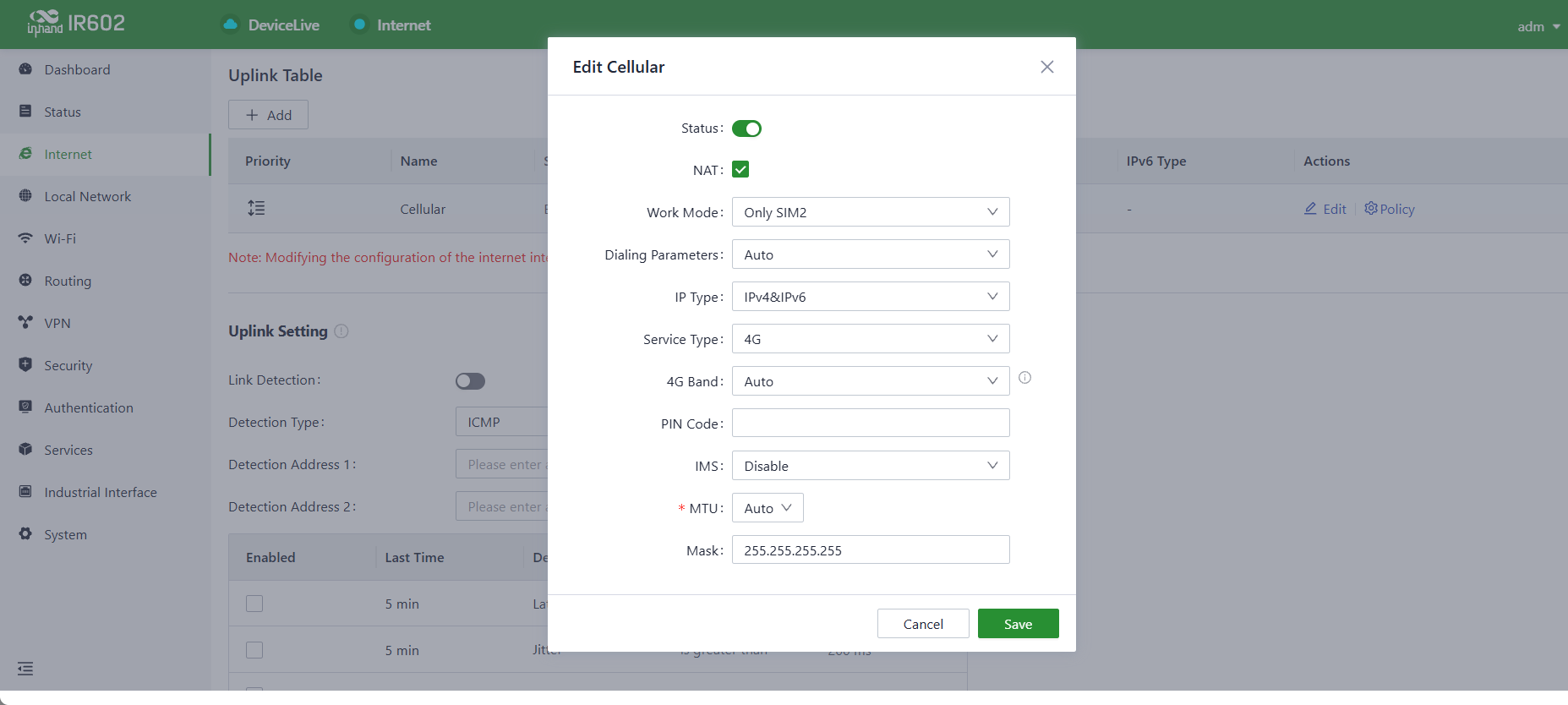Open the adm user menu
1568x705 pixels.
pyautogui.click(x=1538, y=26)
